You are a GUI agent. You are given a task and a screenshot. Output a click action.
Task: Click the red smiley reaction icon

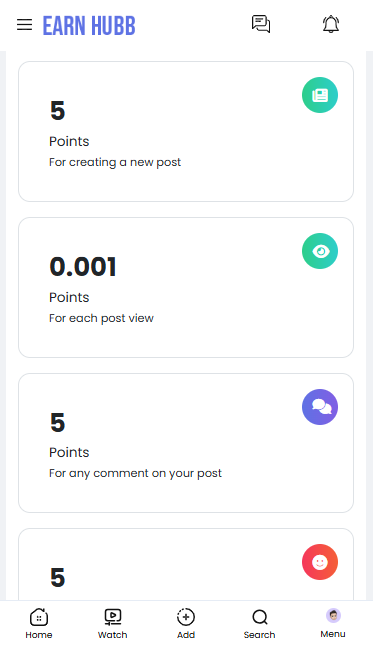(320, 562)
